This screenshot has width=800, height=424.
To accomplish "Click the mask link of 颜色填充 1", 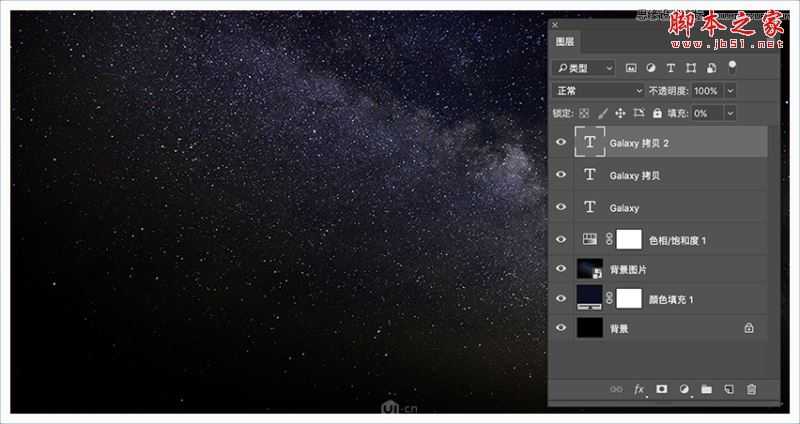I will tap(609, 298).
